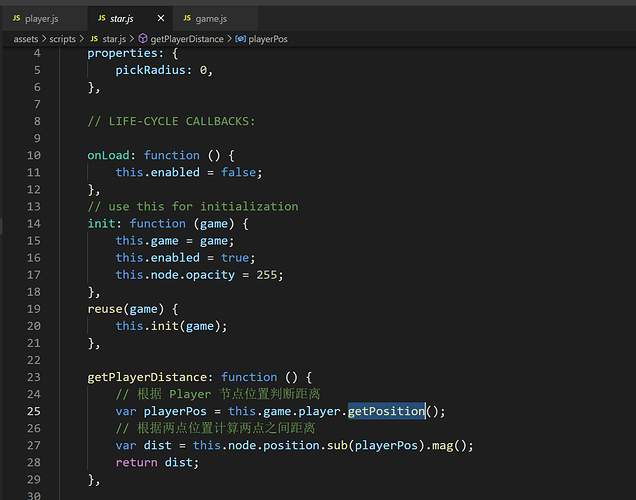Open the star.js breadcrumb item

pyautogui.click(x=114, y=39)
